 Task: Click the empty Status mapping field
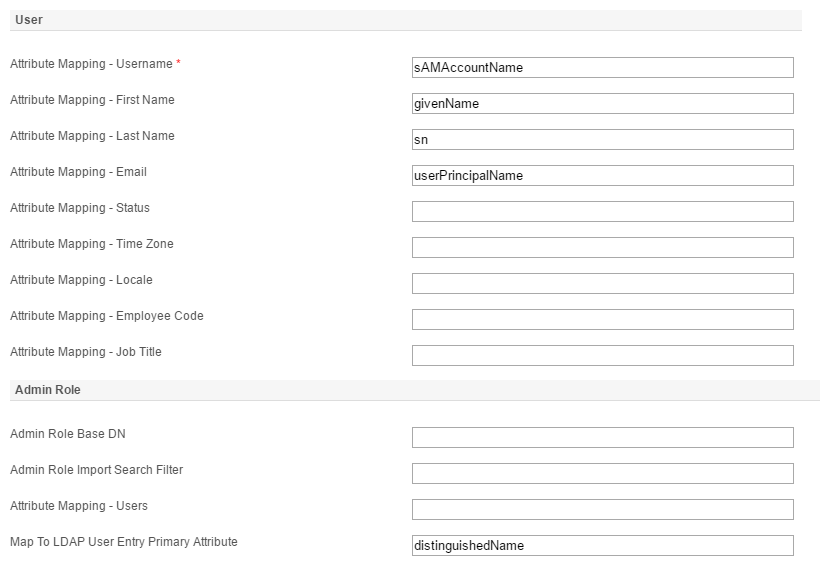(602, 212)
